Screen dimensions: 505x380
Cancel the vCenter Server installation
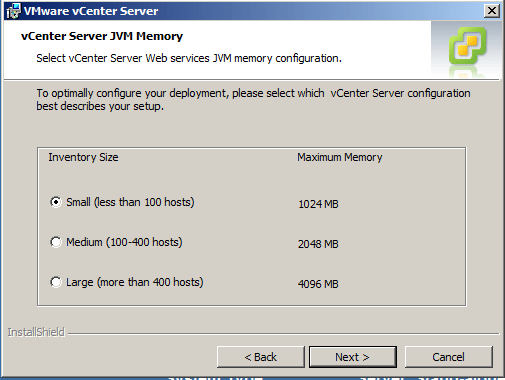449,357
